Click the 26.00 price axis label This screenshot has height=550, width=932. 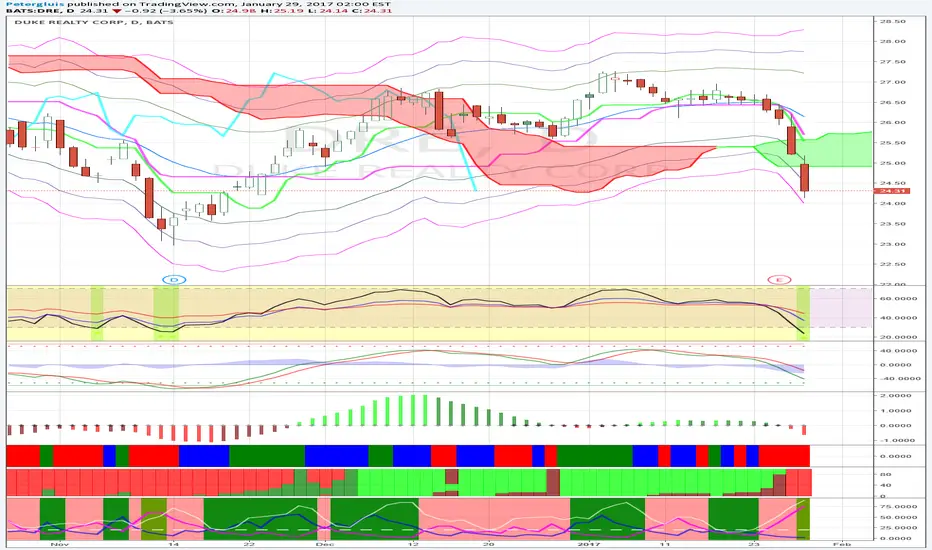click(893, 122)
